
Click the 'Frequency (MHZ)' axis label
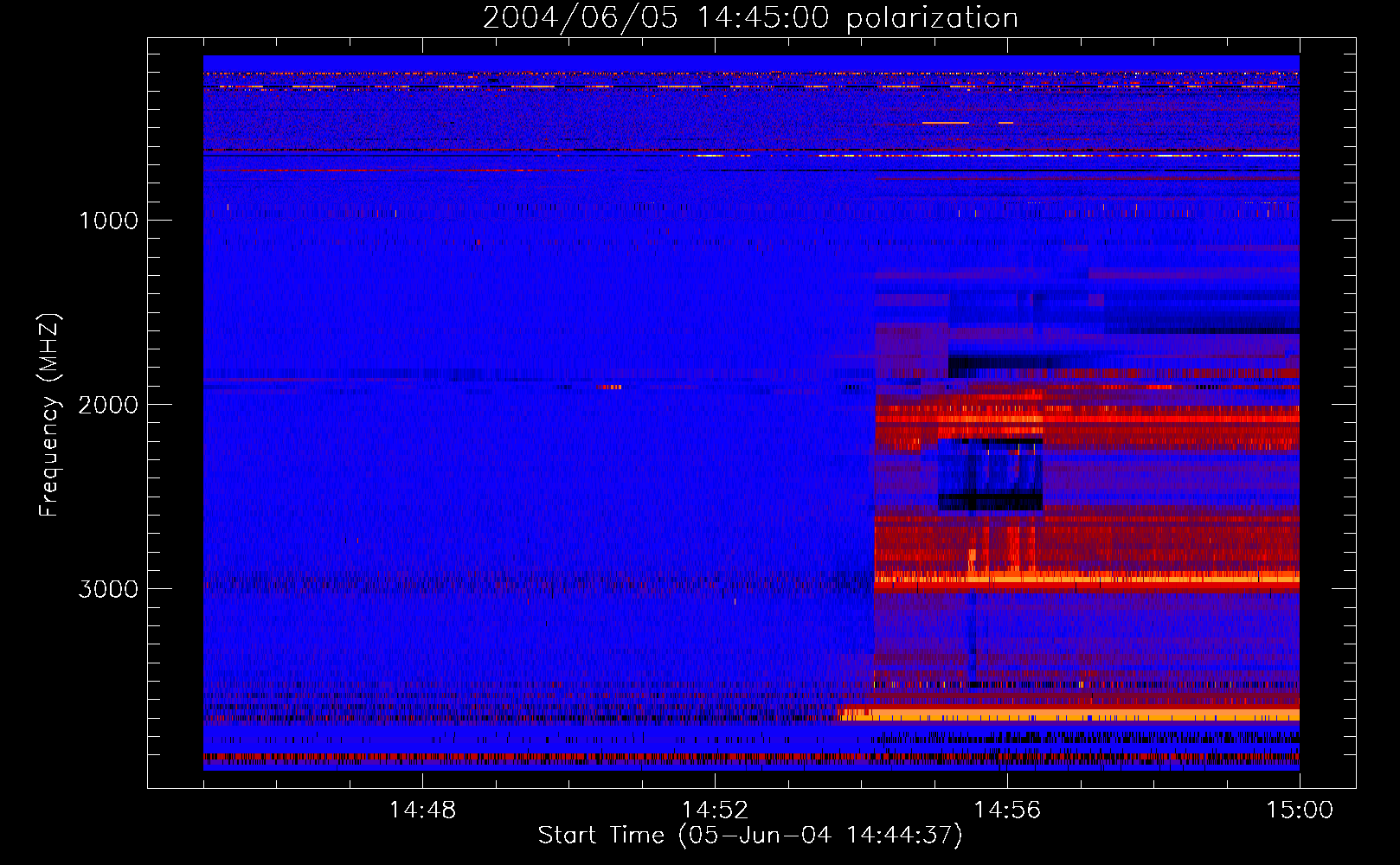[49, 414]
